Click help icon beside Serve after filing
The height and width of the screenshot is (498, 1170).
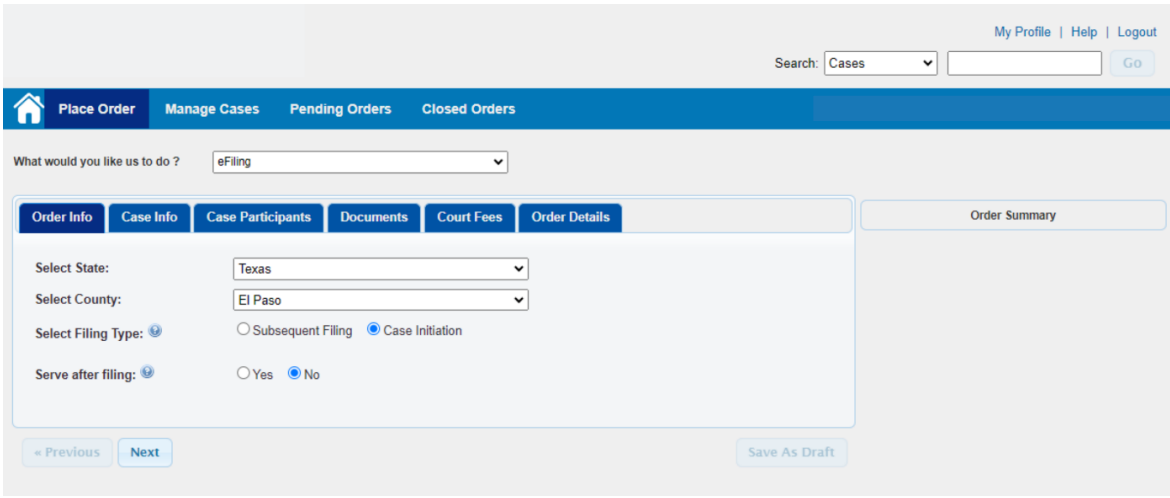[x=148, y=373]
